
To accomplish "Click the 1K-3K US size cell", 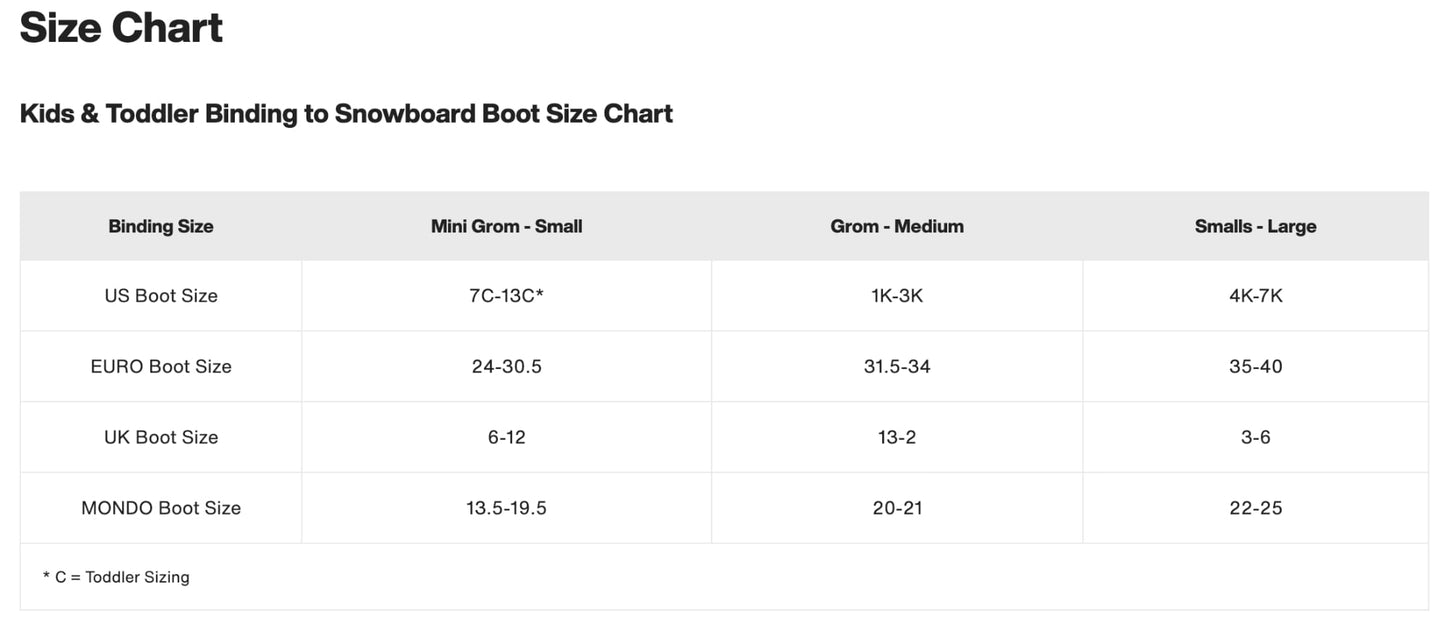I will coord(897,296).
